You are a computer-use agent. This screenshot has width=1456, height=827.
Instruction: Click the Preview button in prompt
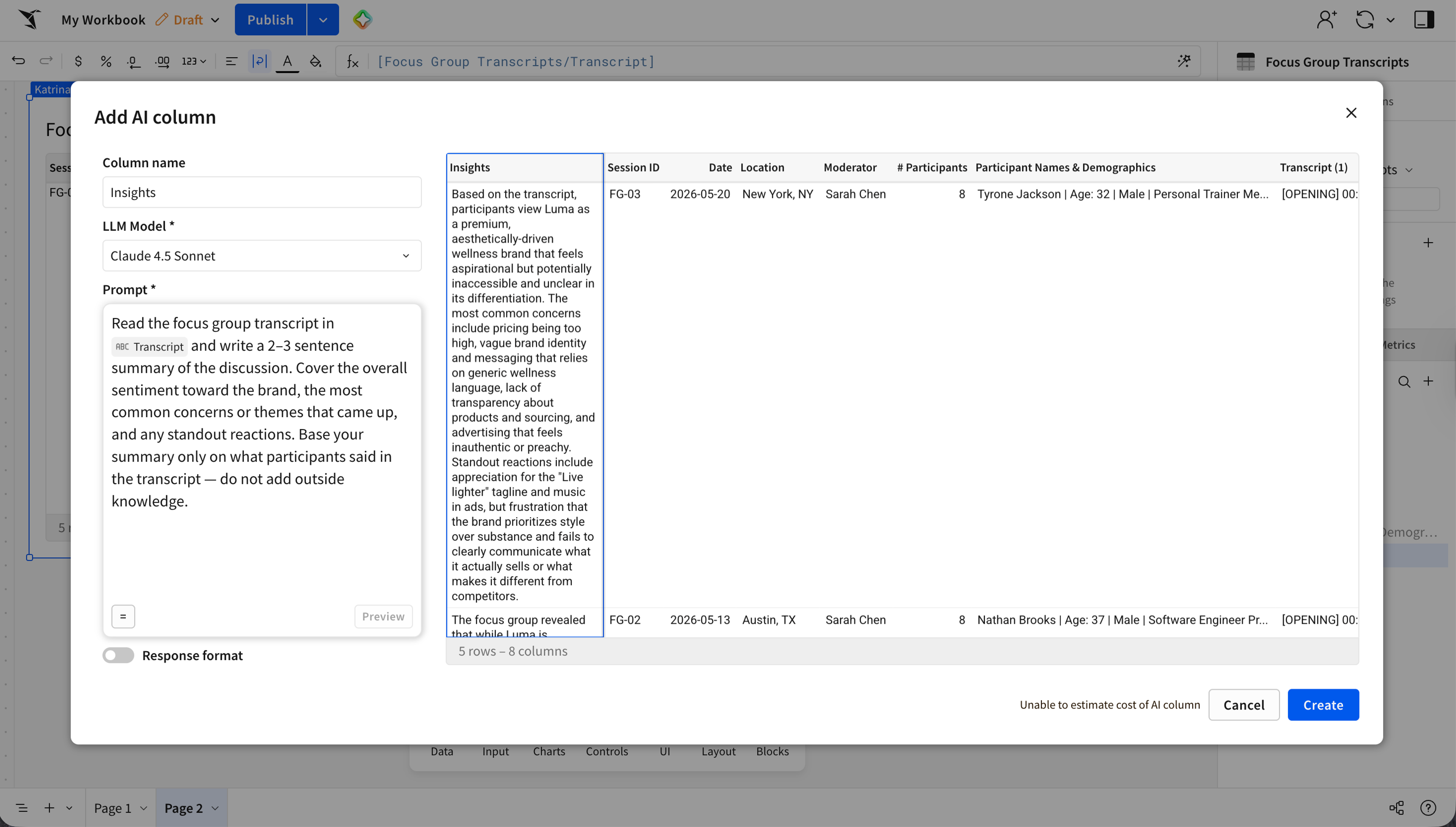click(x=383, y=616)
